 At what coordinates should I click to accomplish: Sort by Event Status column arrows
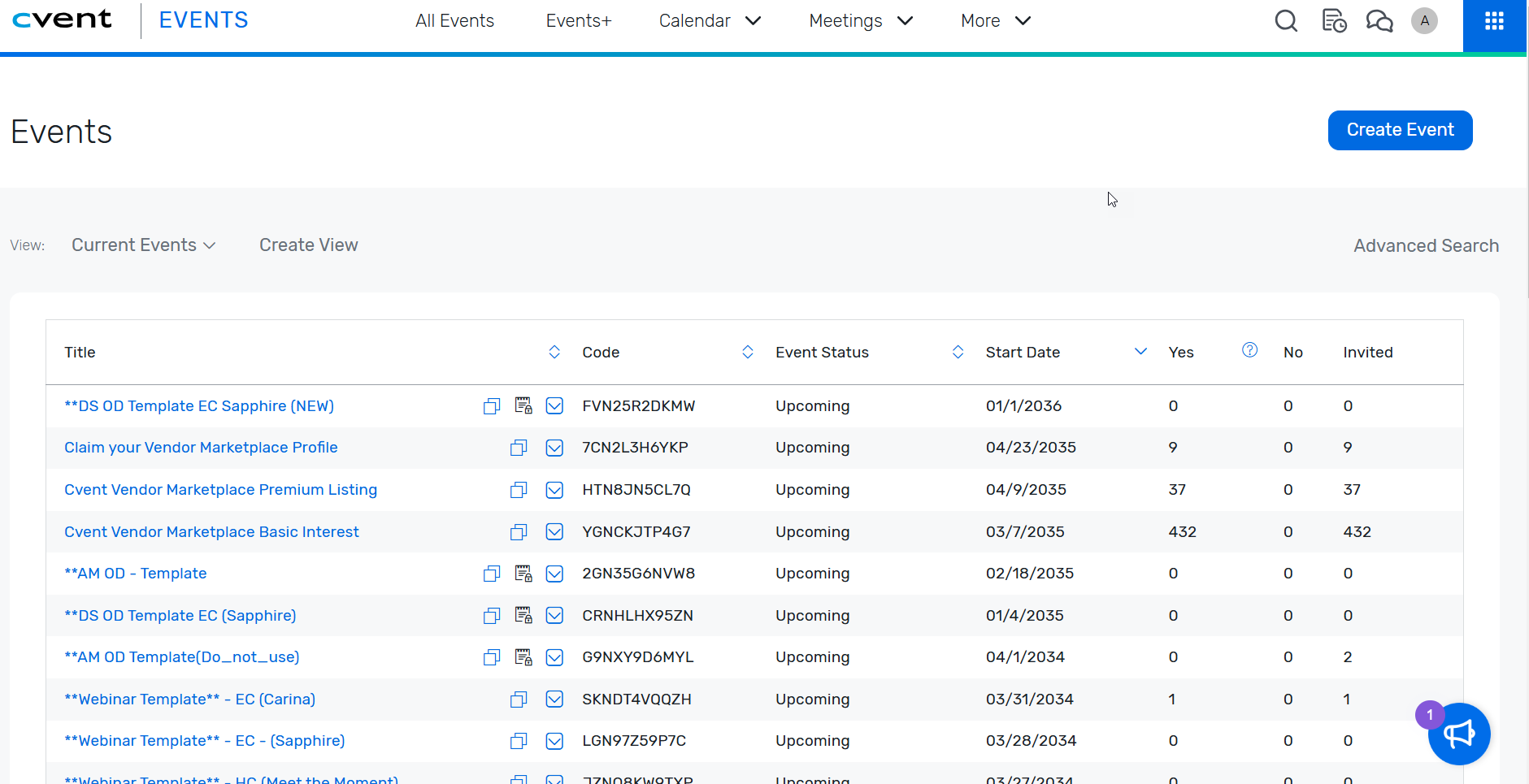(958, 352)
